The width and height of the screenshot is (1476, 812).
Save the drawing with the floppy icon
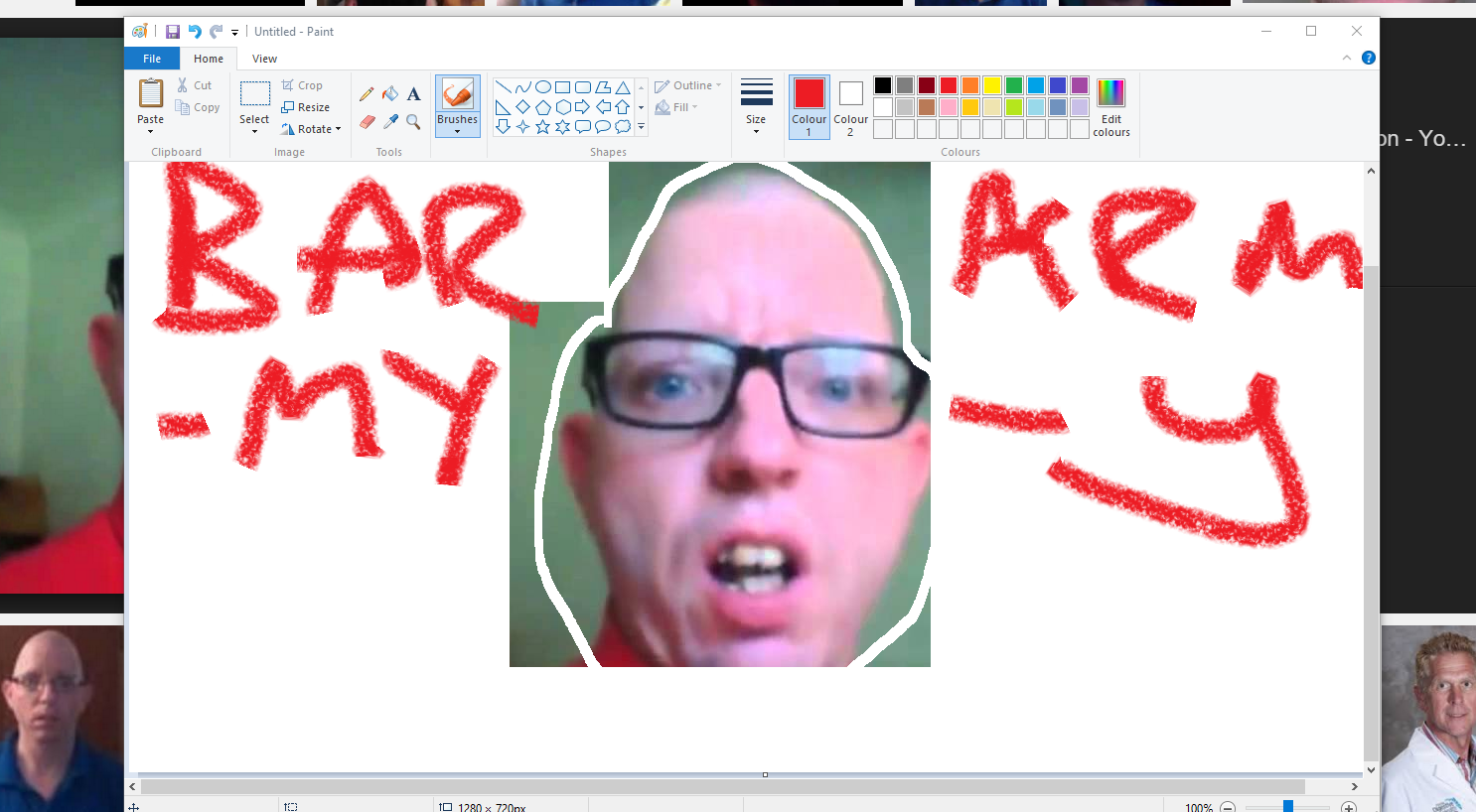(173, 32)
